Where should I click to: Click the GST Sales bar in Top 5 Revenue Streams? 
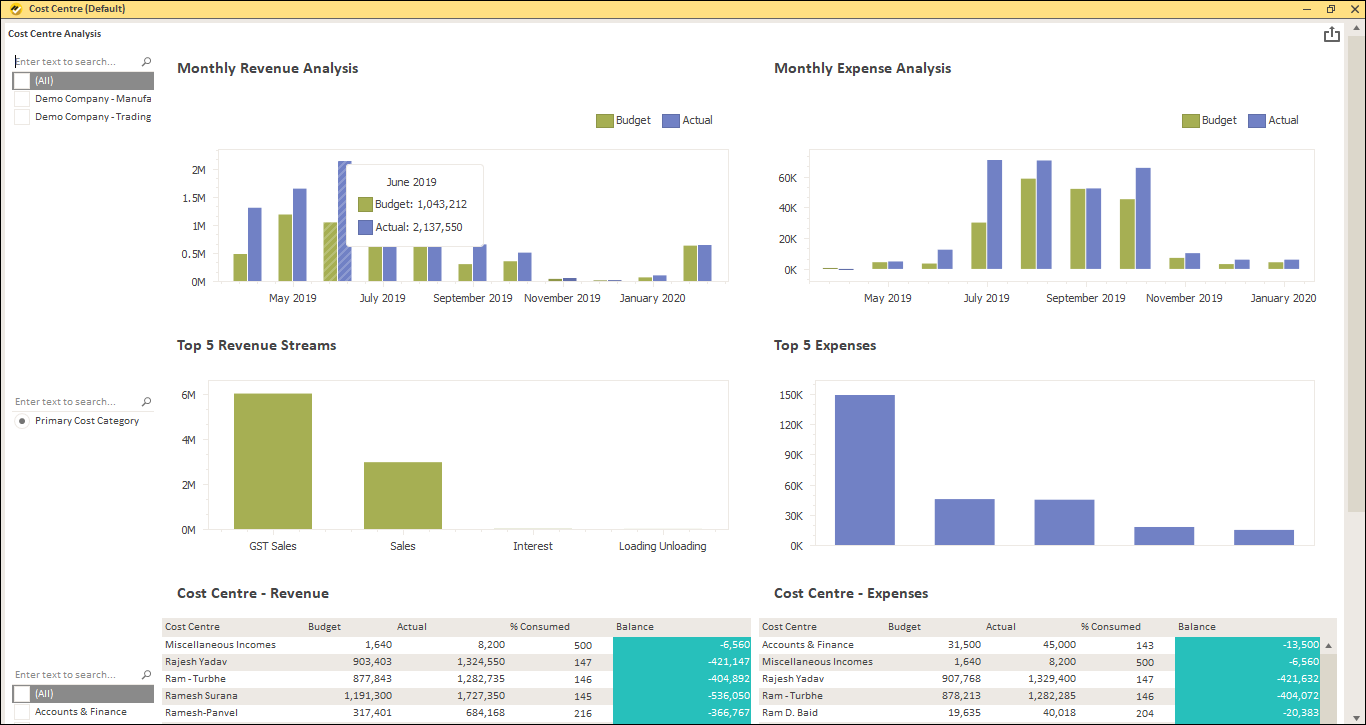click(272, 460)
